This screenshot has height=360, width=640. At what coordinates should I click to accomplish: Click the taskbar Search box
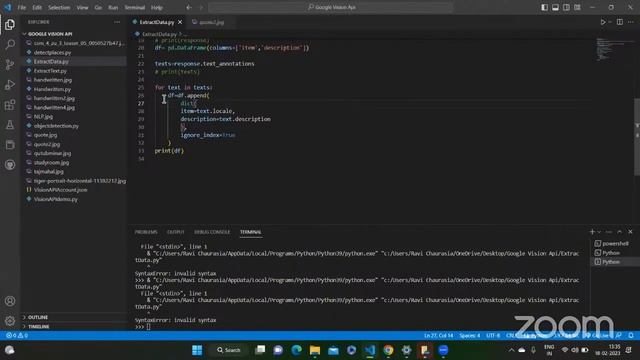229,350
